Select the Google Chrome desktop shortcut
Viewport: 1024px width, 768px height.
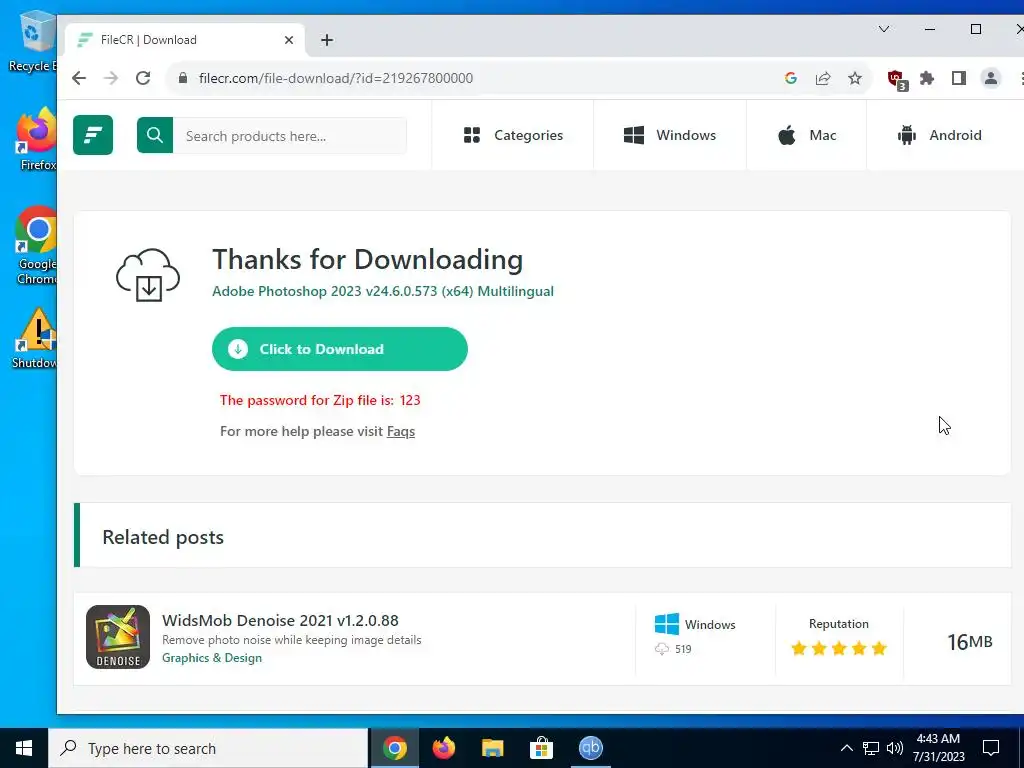click(37, 246)
